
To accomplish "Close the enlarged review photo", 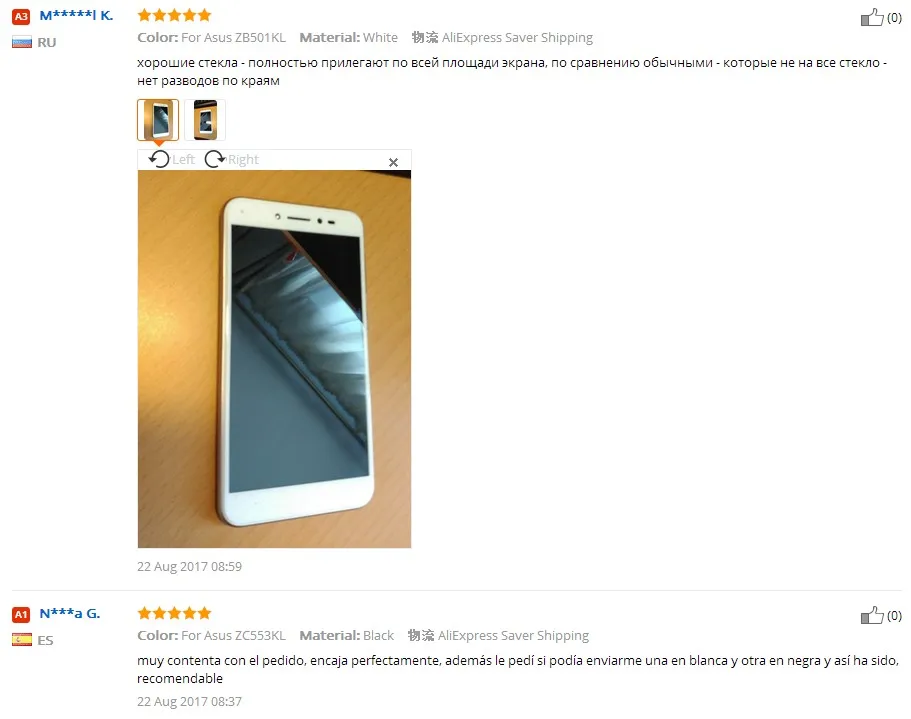I will (393, 163).
